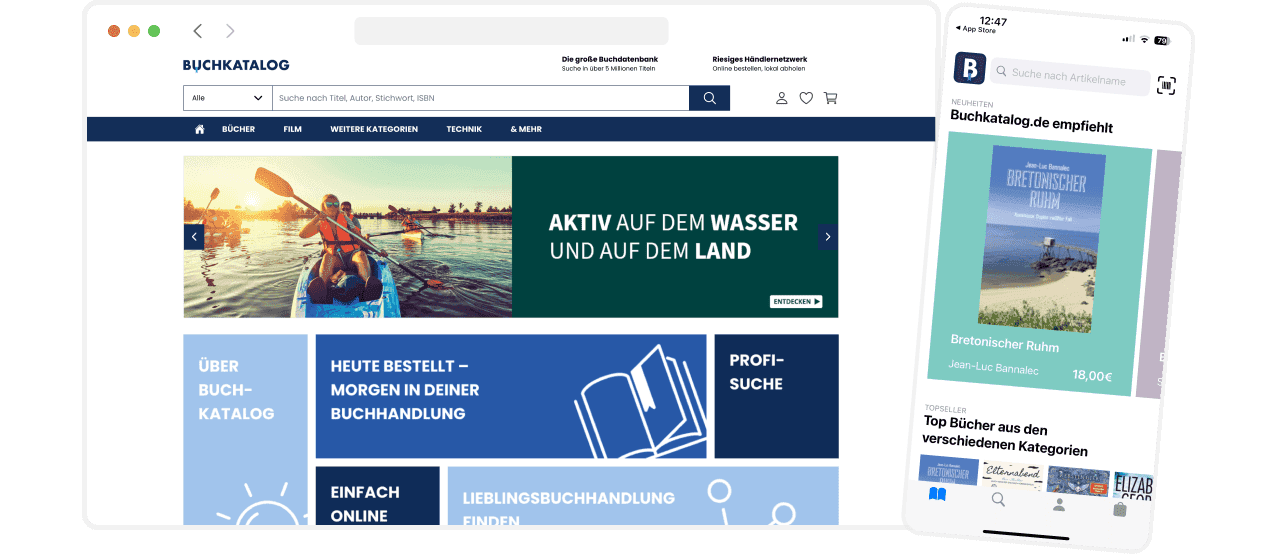Image resolution: width=1280 pixels, height=554 pixels.
Task: Open the user account icon
Action: 782,98
